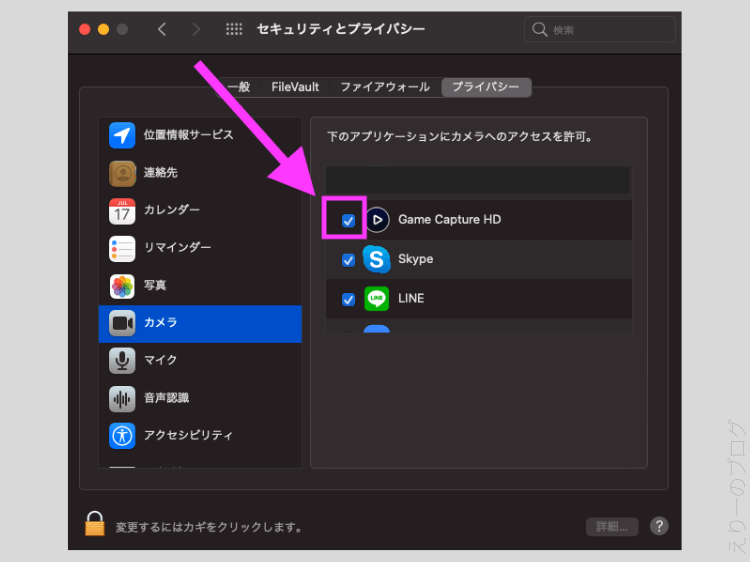Click the Skype app name
Image resolution: width=750 pixels, height=562 pixels.
[x=416, y=259]
